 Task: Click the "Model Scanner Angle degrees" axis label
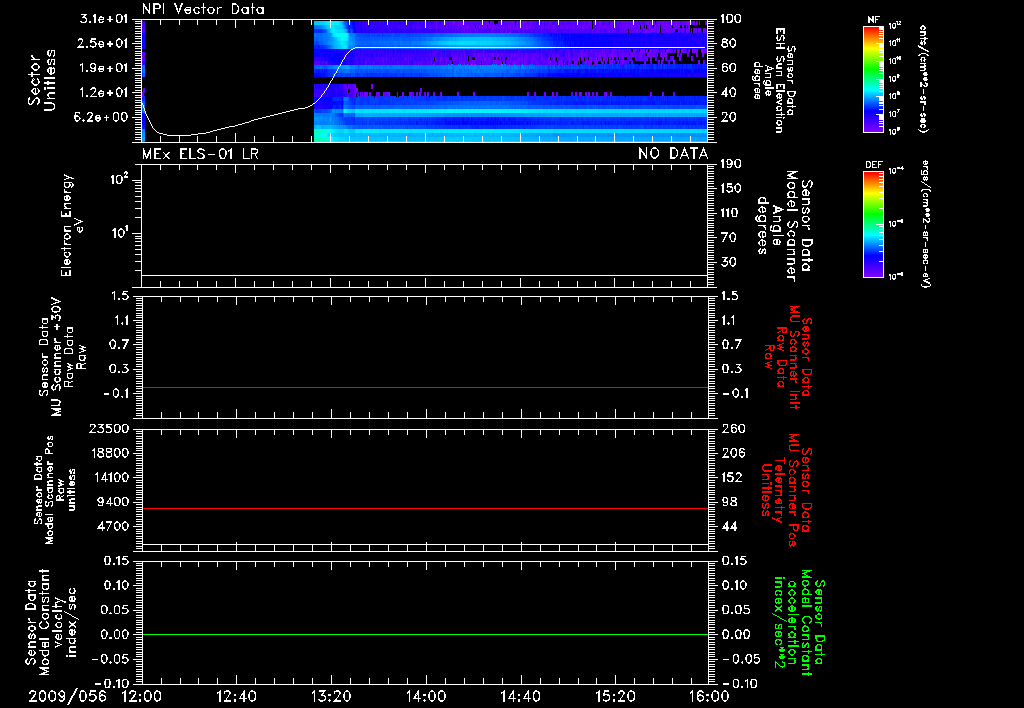tap(784, 226)
